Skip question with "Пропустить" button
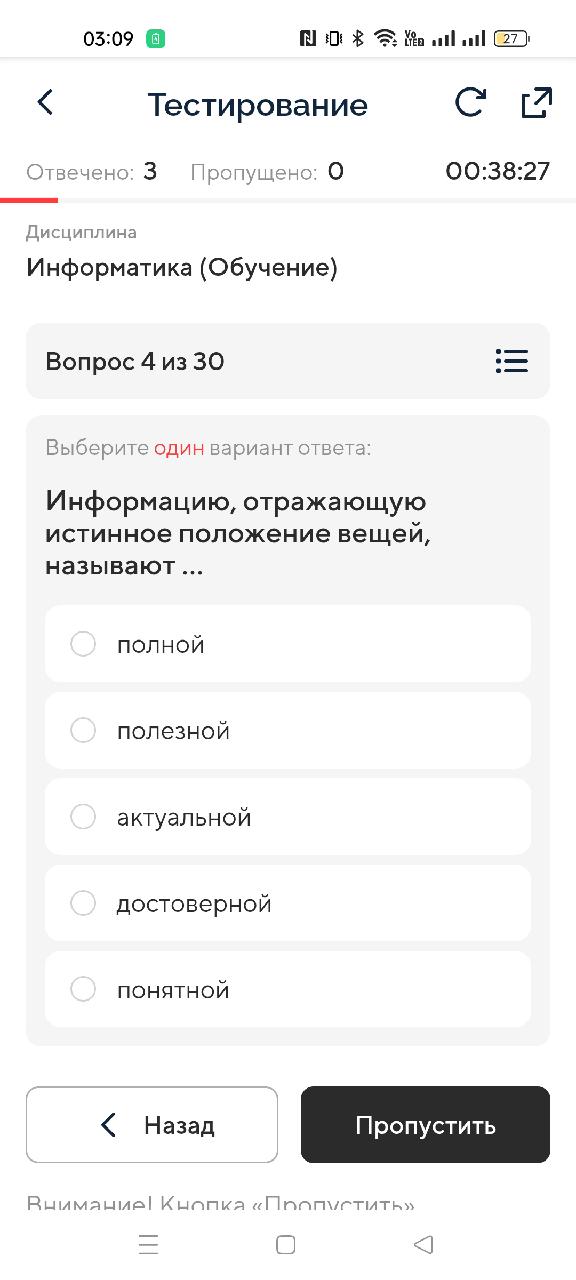 pos(425,1125)
